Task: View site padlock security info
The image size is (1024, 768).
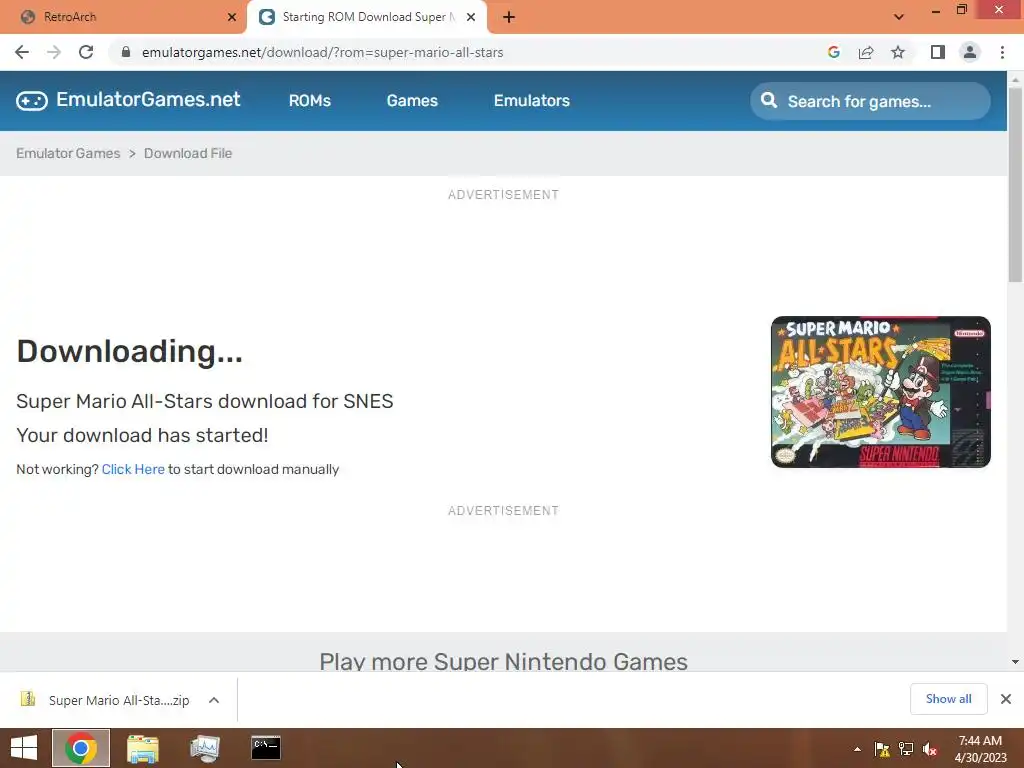Action: click(x=126, y=52)
